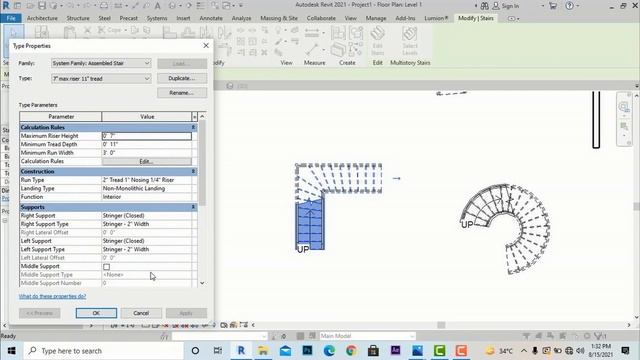Click the Maximum Riser Height value field
This screenshot has height=360, width=640.
147,136
